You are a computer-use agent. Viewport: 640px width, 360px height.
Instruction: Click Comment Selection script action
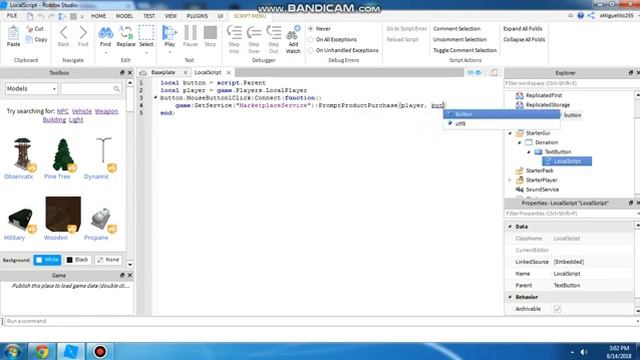[457, 29]
